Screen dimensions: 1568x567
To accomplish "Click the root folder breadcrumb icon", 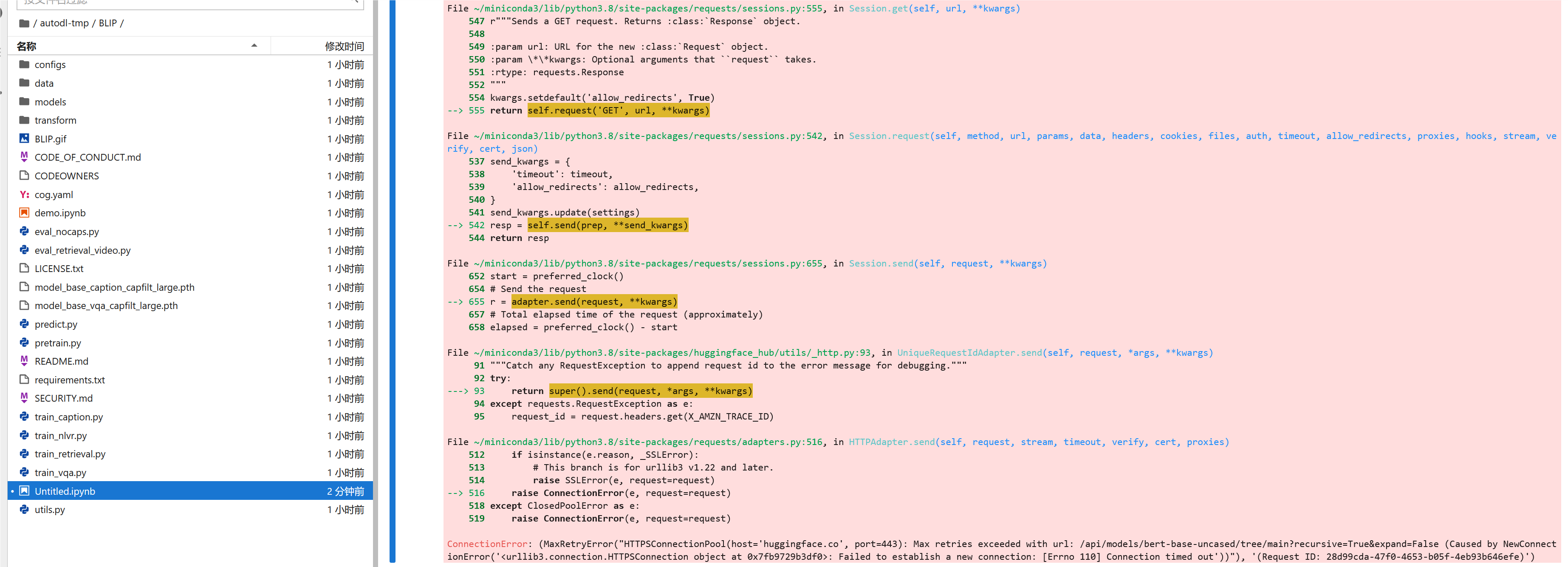I will point(24,23).
